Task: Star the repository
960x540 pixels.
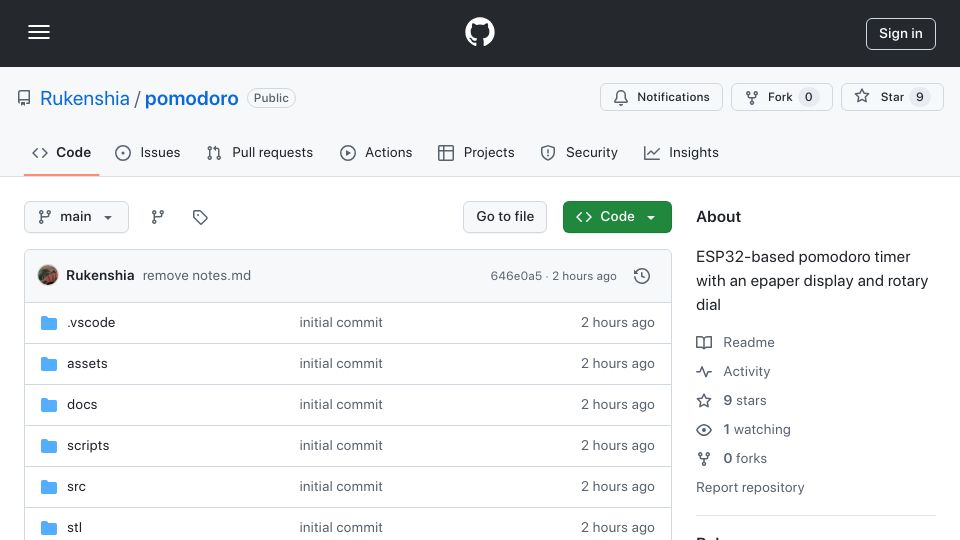Action: (891, 97)
